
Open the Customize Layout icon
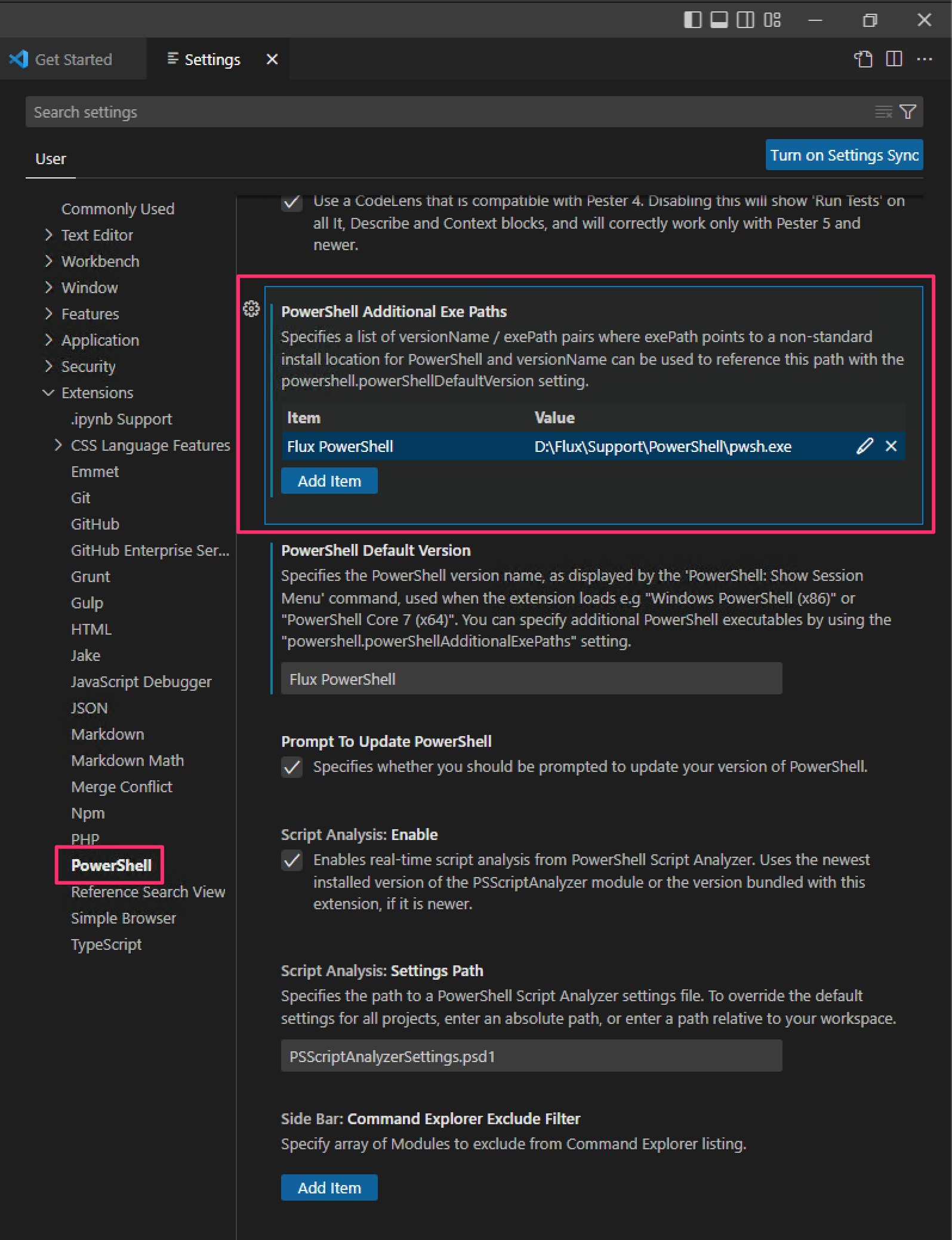(772, 20)
